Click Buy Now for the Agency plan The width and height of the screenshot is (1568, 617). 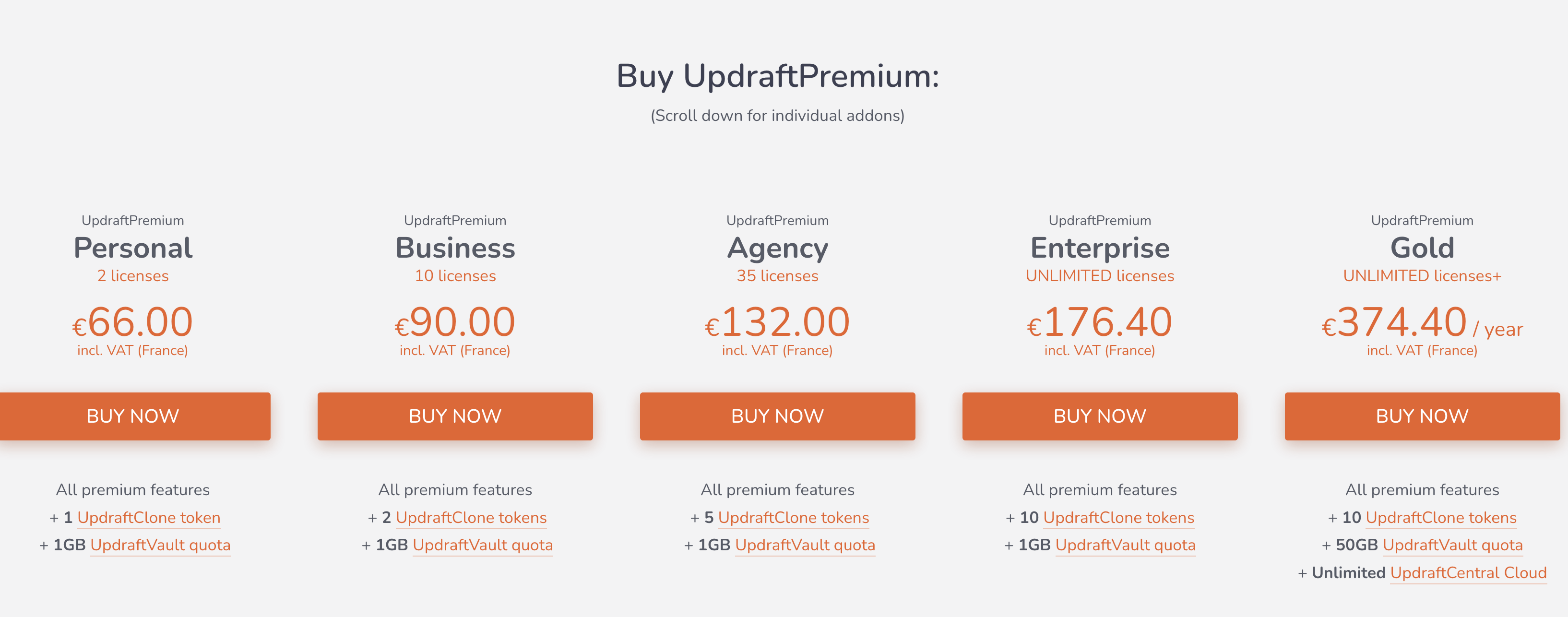777,415
